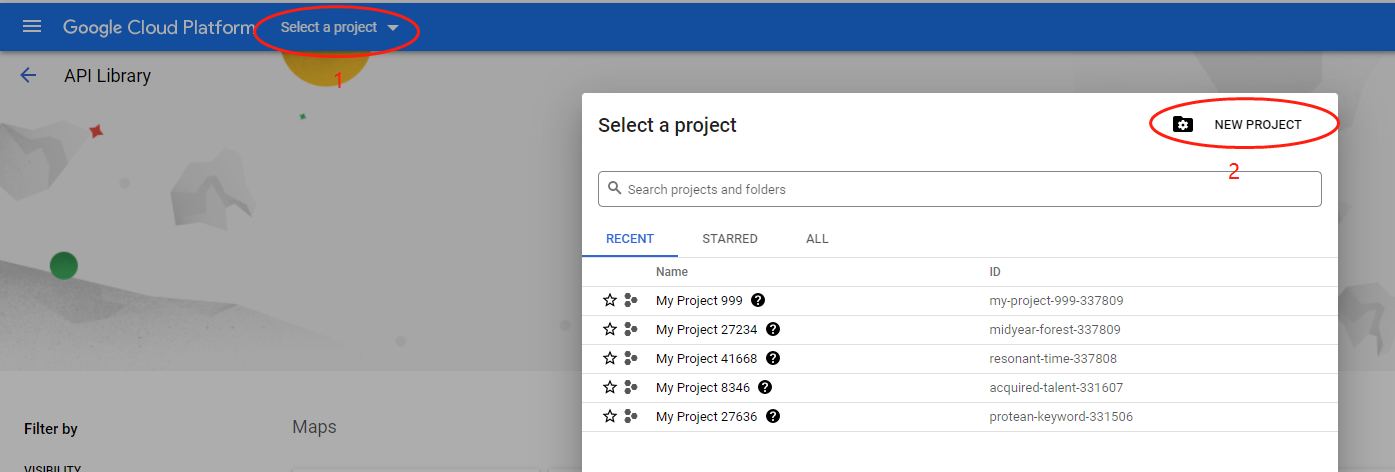Toggle star for My Project 41668
Screen dimensions: 1395x472
tap(610, 358)
